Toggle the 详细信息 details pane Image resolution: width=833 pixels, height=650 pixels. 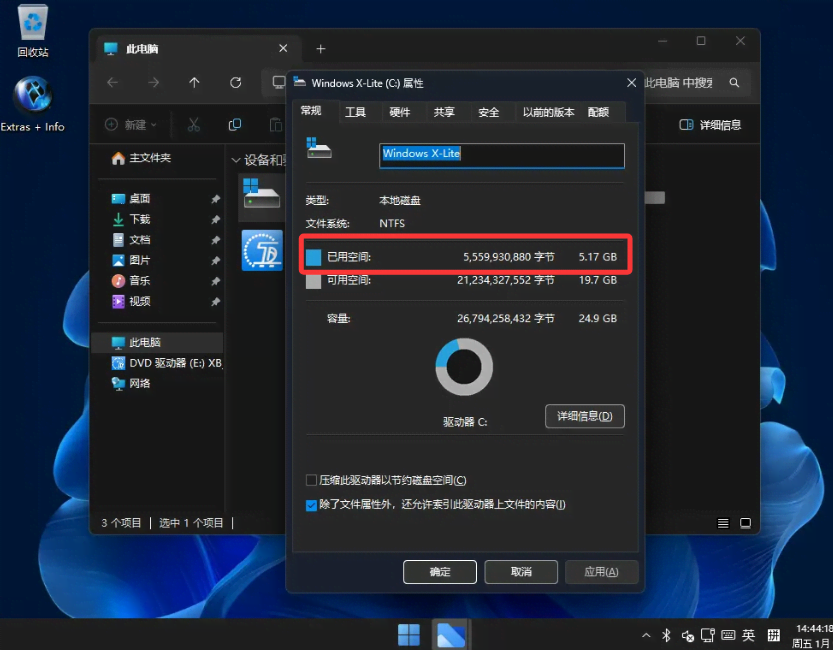(710, 125)
